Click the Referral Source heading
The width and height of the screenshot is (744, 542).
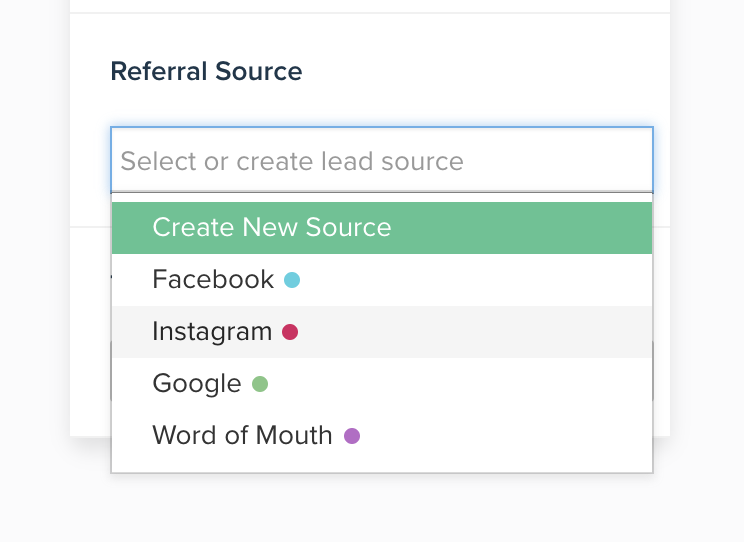(206, 72)
